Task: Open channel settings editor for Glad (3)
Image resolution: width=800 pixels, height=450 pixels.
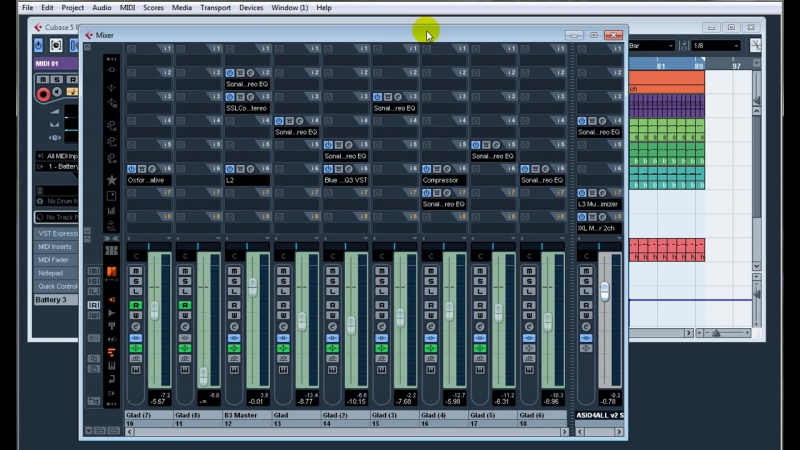Action: point(382,327)
